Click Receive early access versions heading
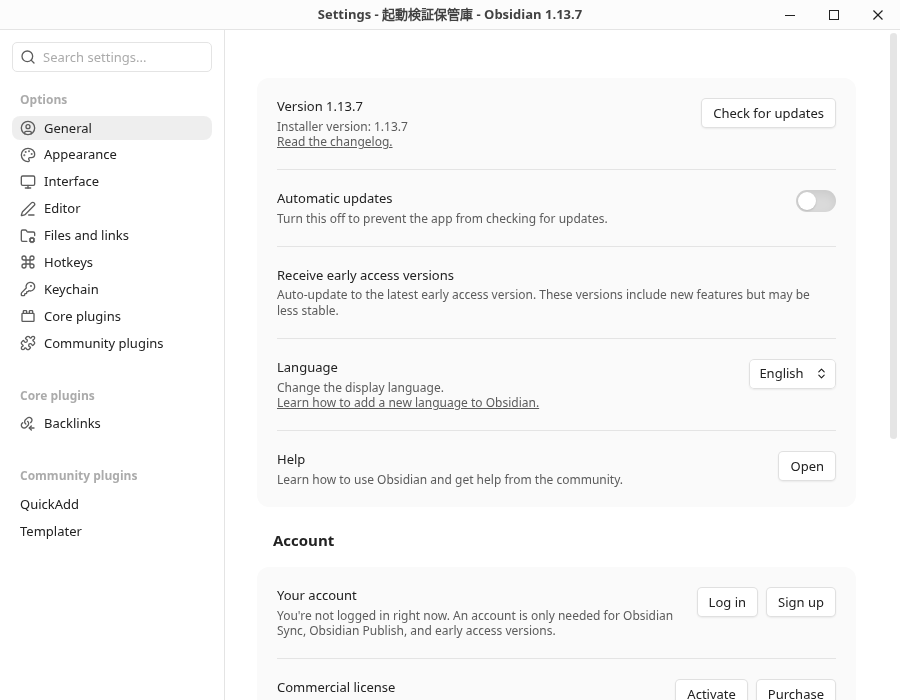This screenshot has width=900, height=700. 365,275
